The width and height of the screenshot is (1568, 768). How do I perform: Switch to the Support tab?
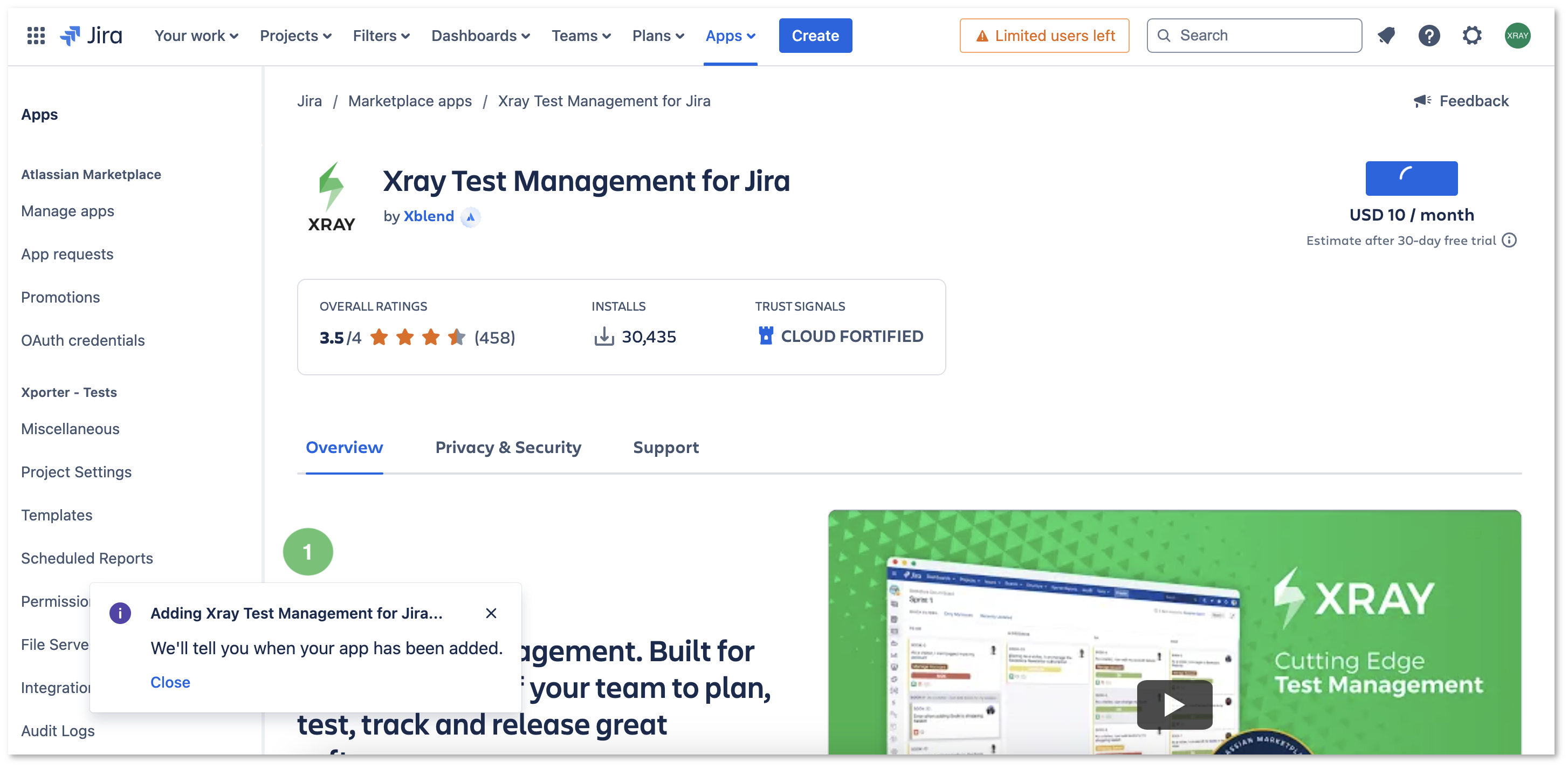[665, 447]
